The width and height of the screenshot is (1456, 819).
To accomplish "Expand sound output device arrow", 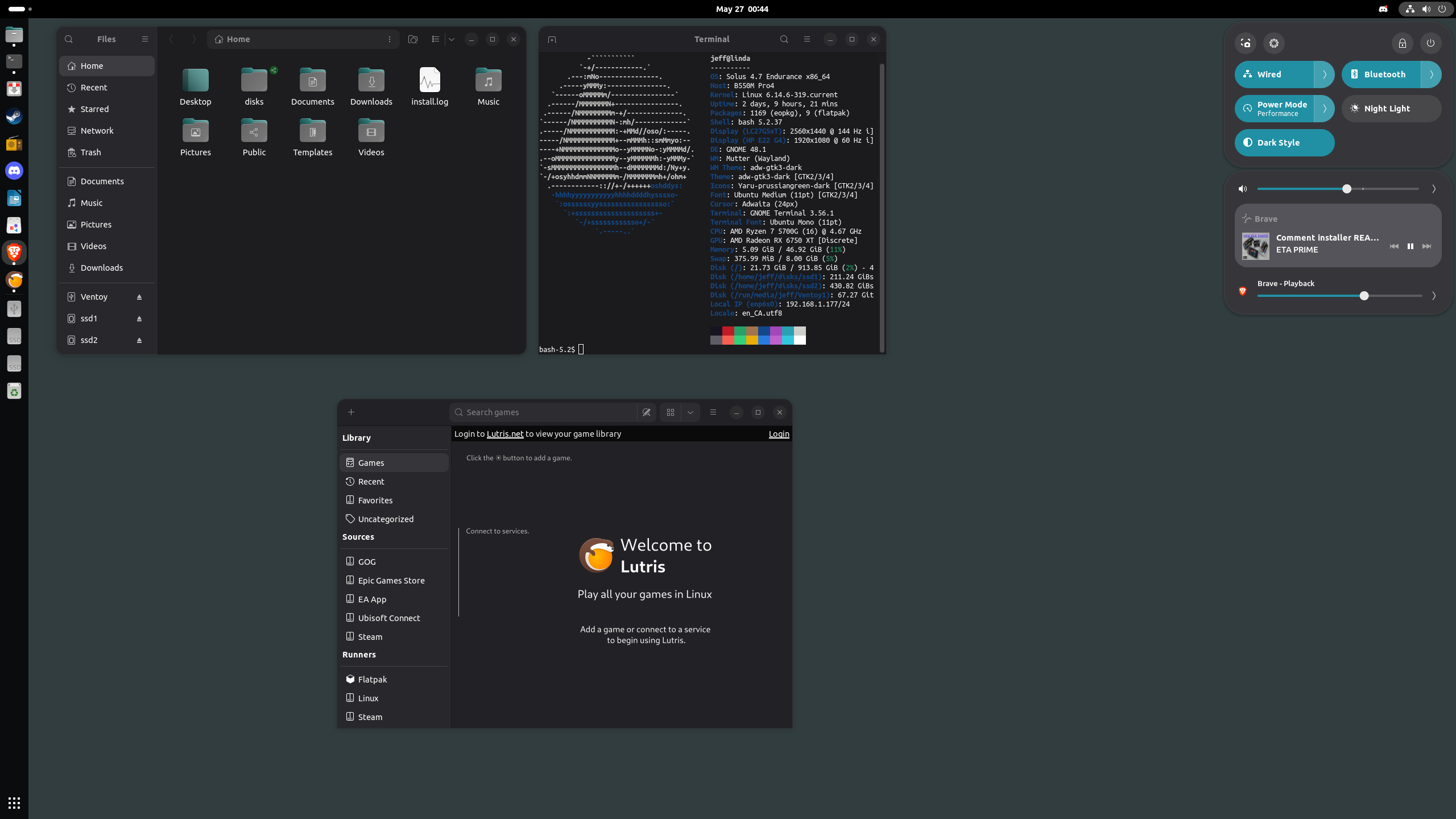I will click(x=1434, y=189).
